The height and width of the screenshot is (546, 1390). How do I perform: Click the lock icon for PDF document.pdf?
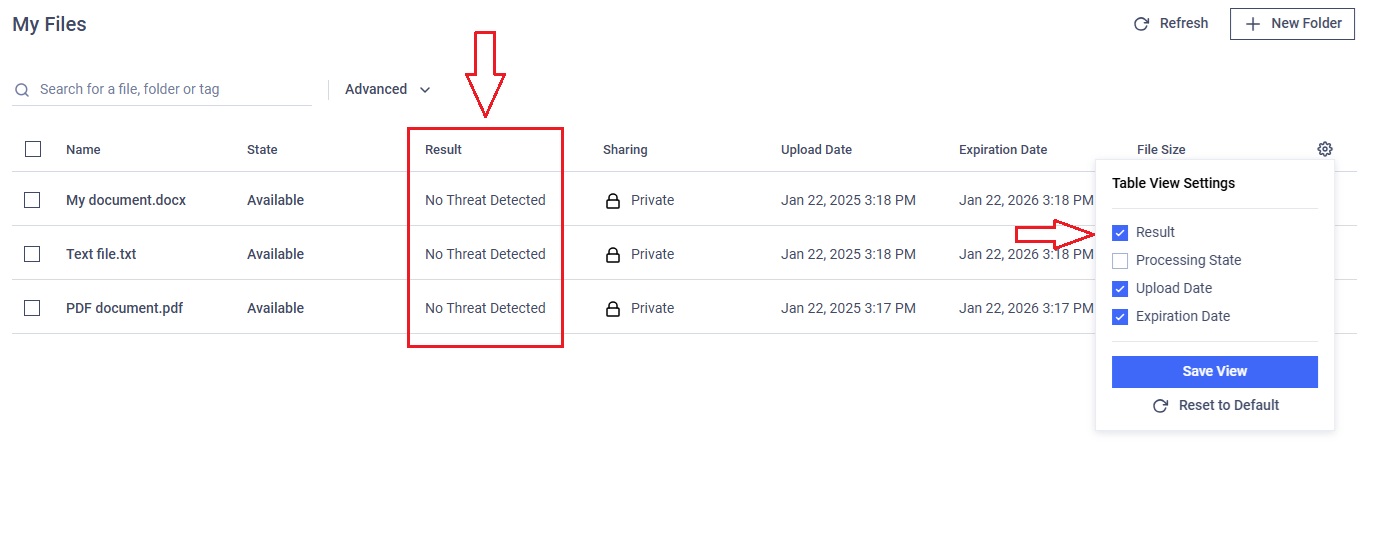pyautogui.click(x=613, y=309)
